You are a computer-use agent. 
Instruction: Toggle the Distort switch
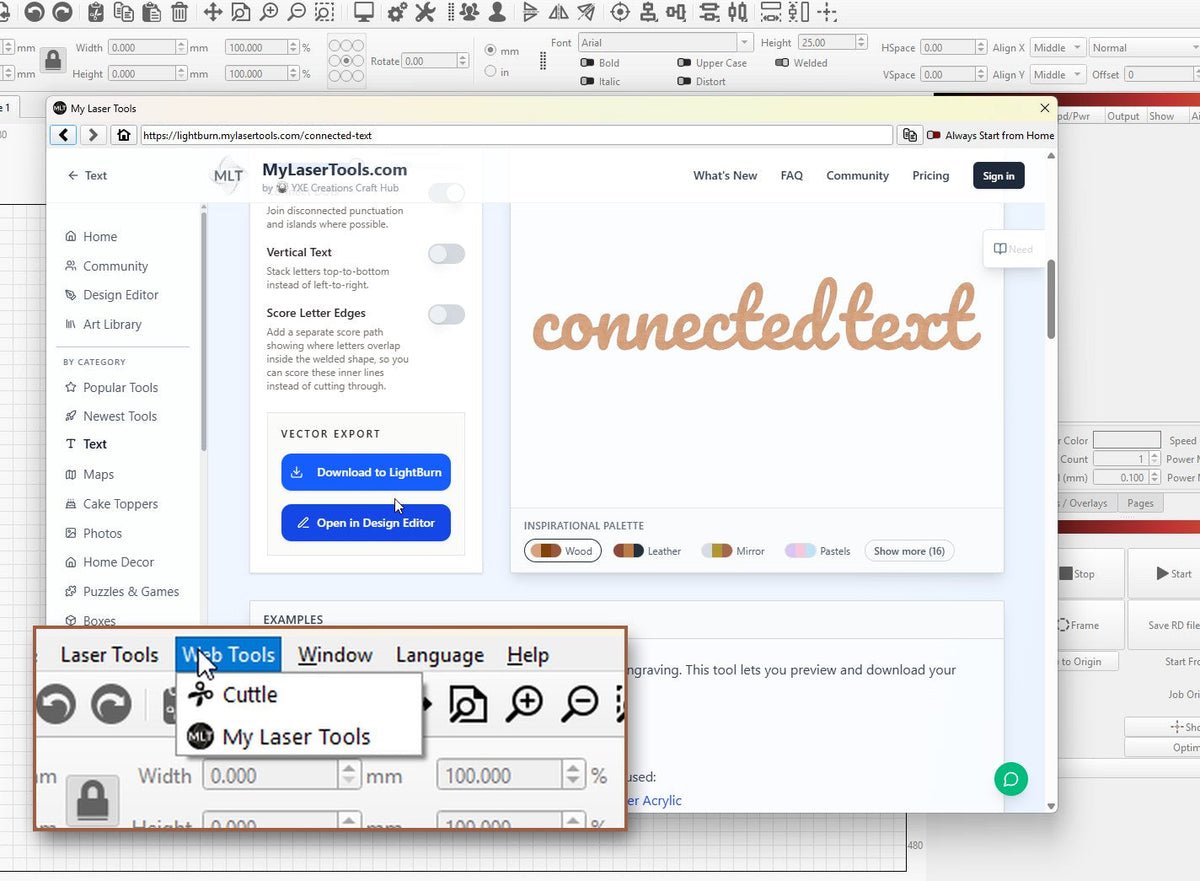tap(684, 82)
